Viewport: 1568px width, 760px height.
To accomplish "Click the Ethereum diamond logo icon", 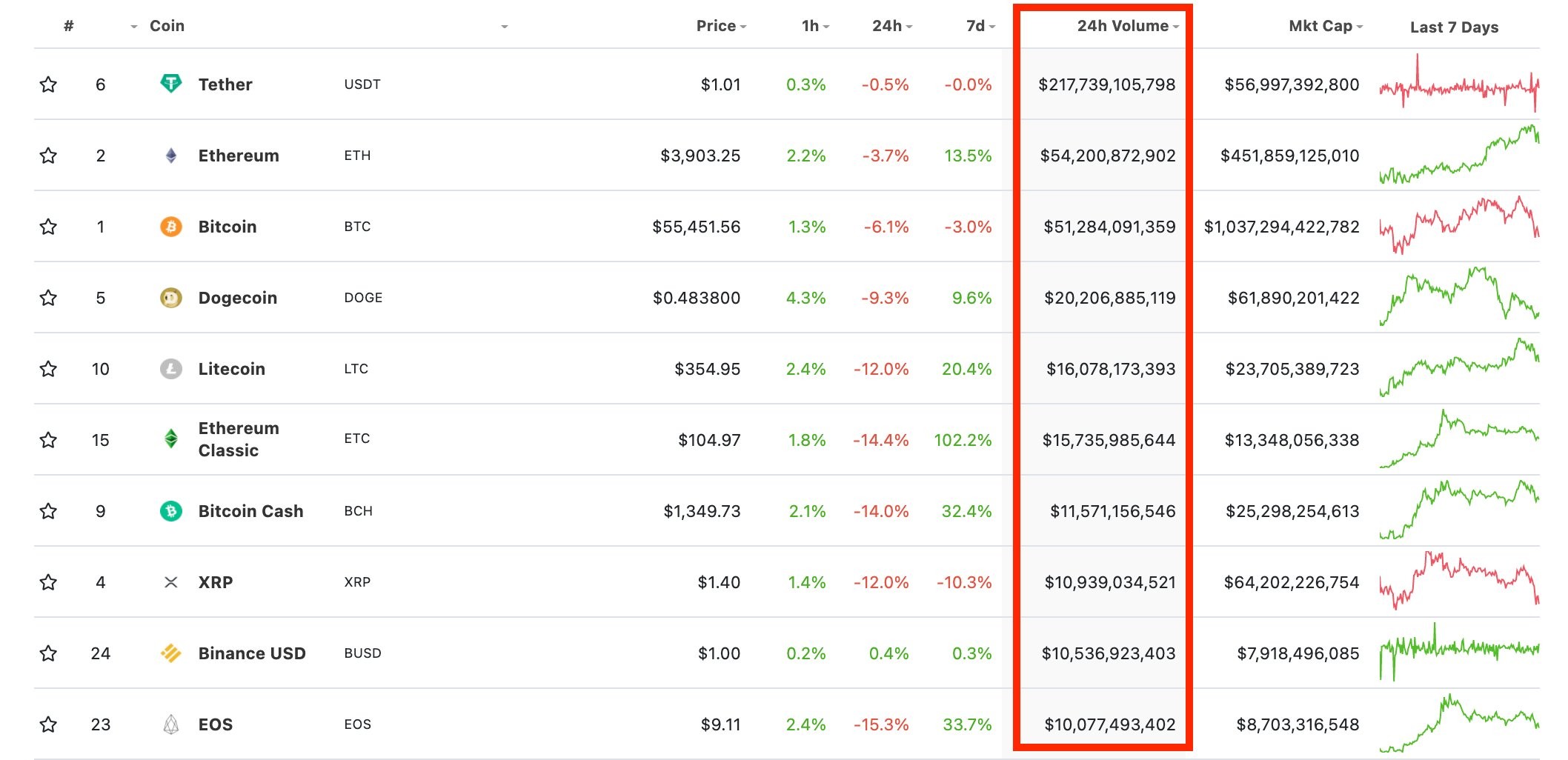I will 170,156.
